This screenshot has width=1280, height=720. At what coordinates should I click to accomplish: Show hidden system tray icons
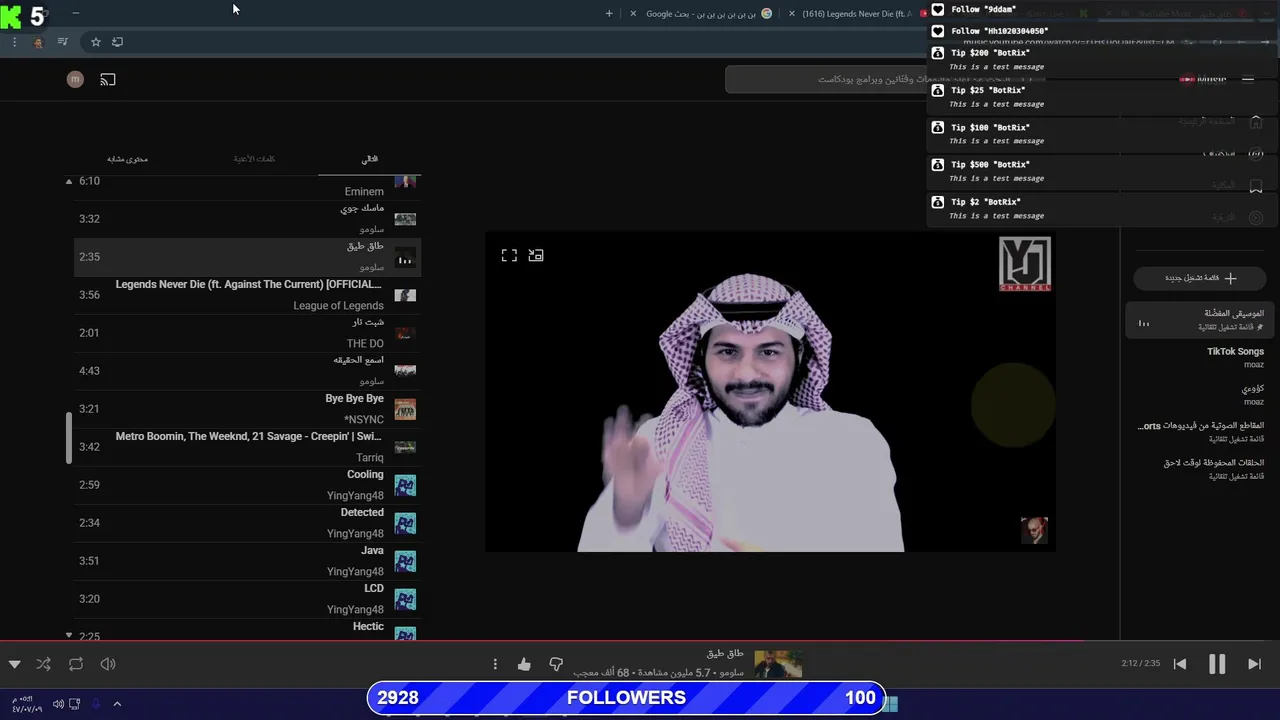pyautogui.click(x=117, y=704)
